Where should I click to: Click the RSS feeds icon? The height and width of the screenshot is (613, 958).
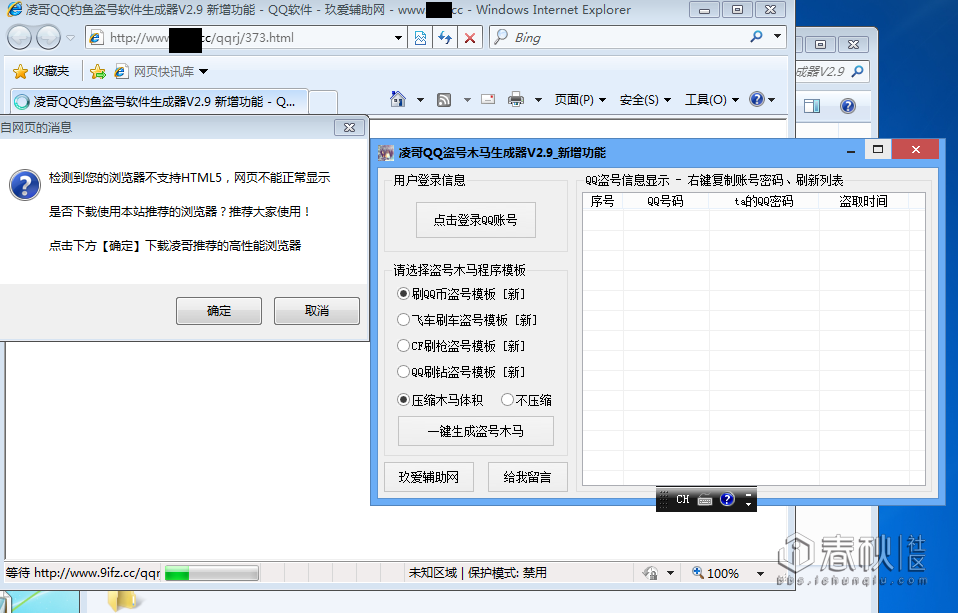(x=444, y=100)
